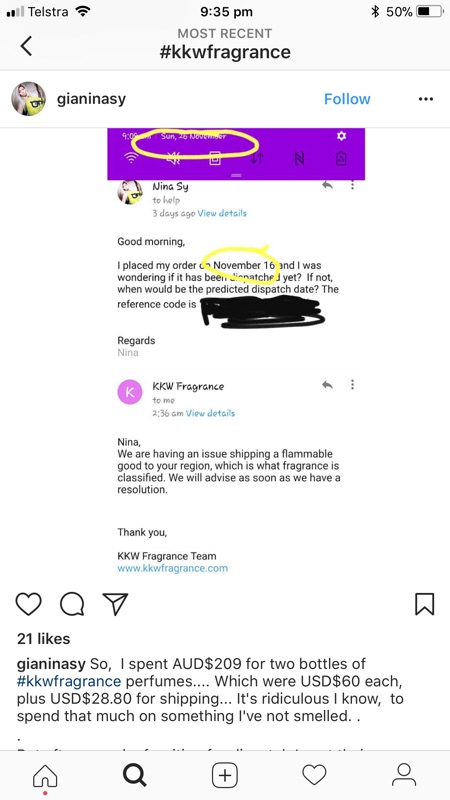Open the gianinasy username beside the avatar
450x800 pixels.
(x=91, y=99)
